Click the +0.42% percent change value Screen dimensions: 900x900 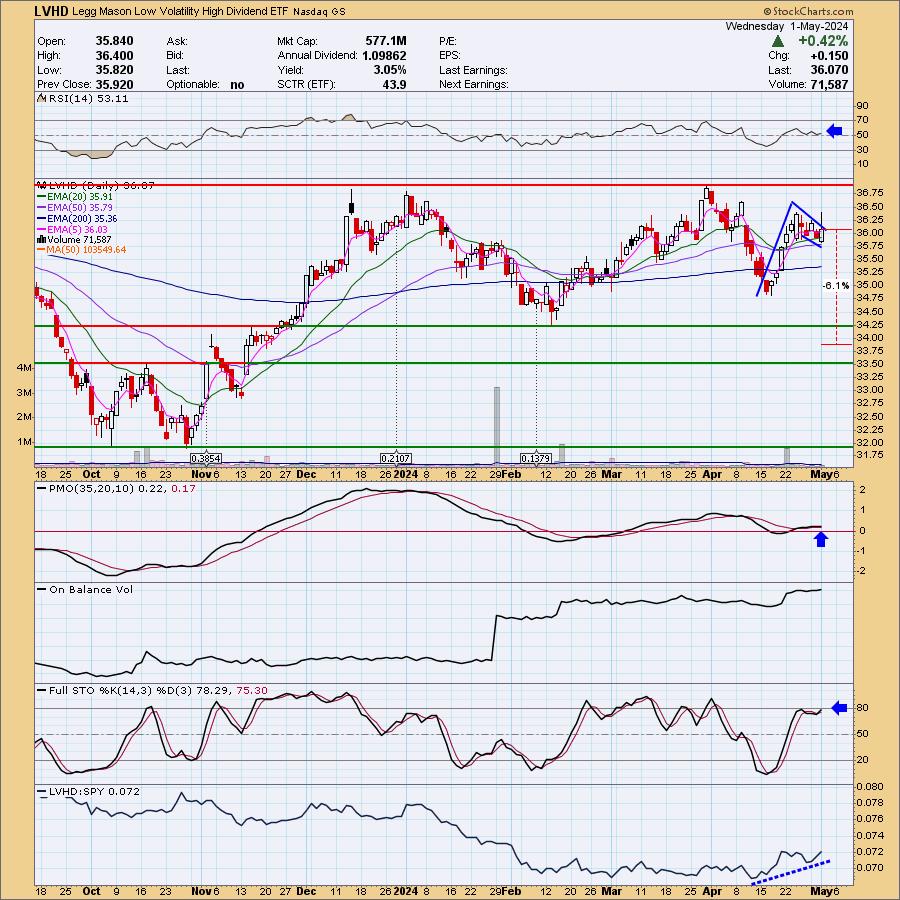point(823,41)
